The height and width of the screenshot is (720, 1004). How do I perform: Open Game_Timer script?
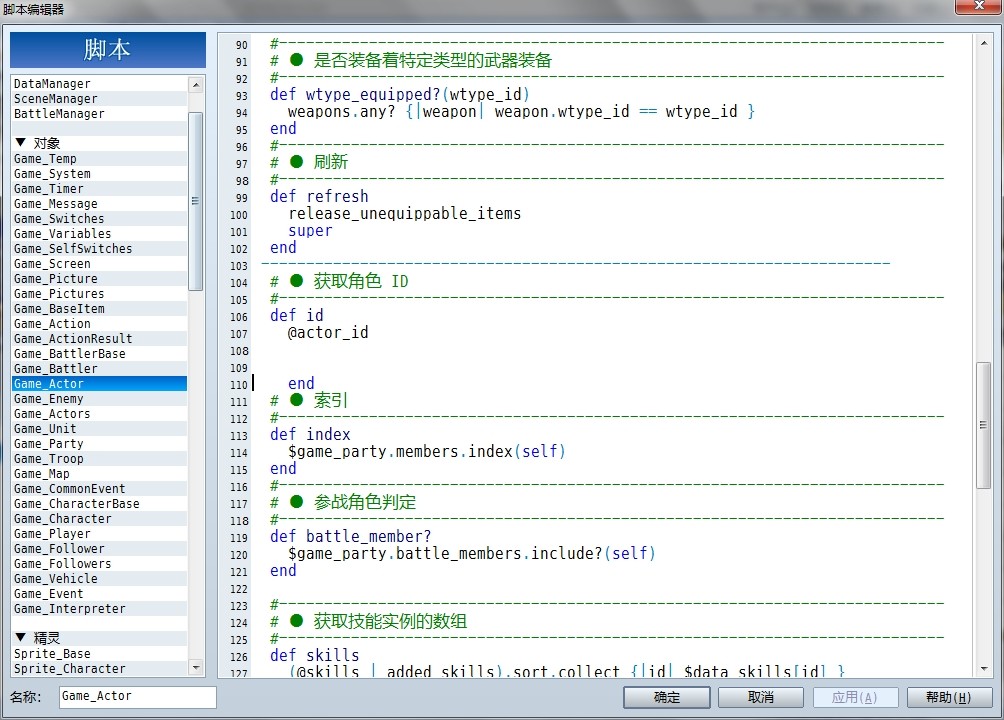click(99, 189)
